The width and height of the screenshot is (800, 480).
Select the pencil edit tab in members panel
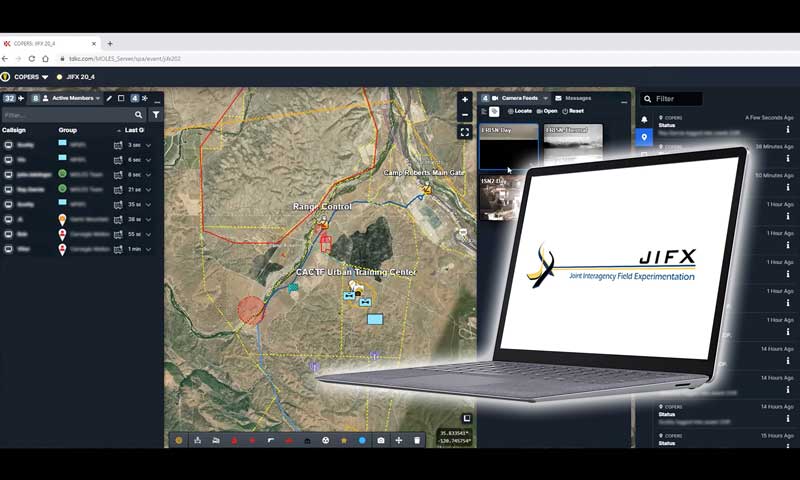109,98
